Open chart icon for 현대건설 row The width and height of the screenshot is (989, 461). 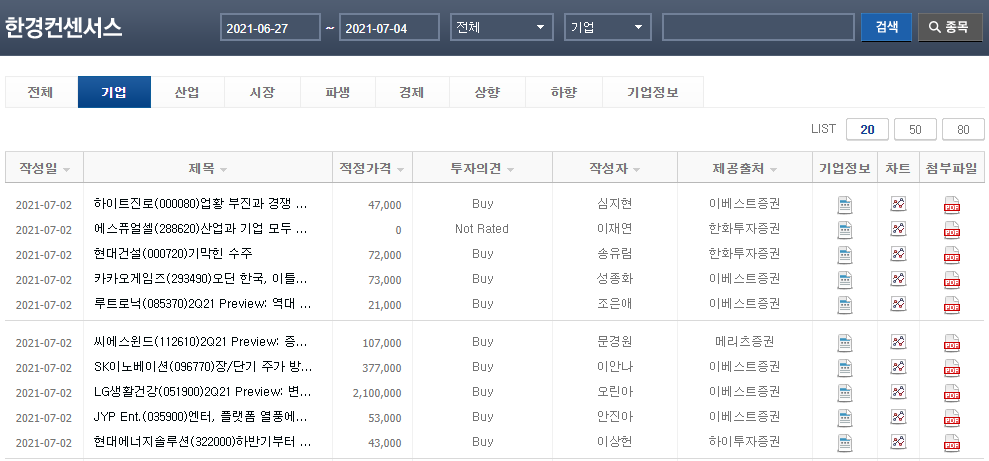(898, 254)
